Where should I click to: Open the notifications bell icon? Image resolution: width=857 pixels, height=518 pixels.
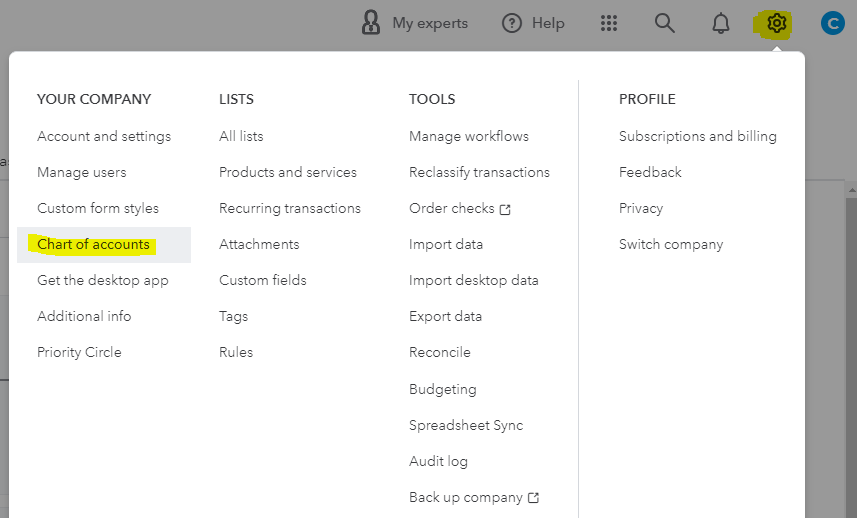pos(721,23)
